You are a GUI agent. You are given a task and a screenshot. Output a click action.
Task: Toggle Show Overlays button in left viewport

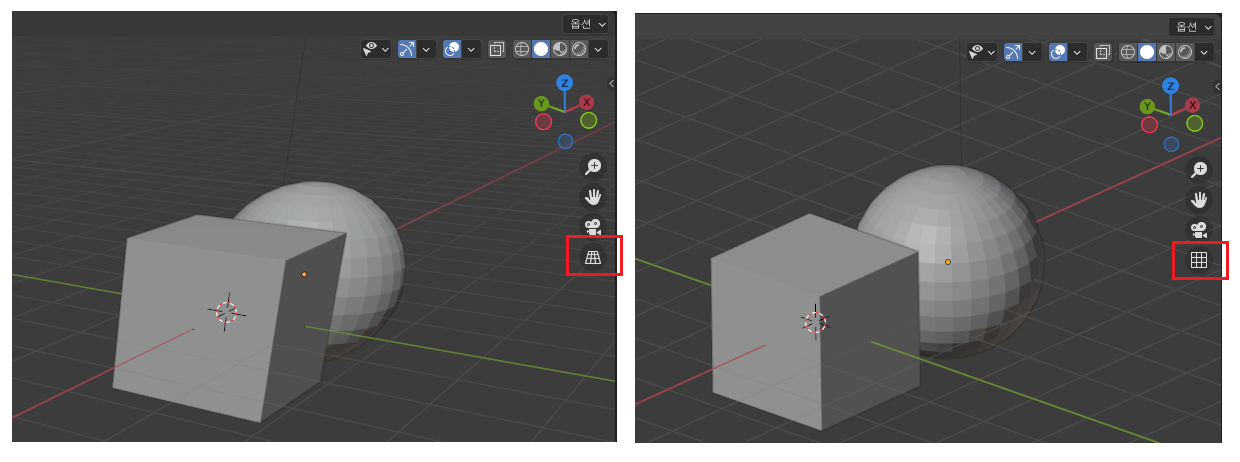coord(452,48)
